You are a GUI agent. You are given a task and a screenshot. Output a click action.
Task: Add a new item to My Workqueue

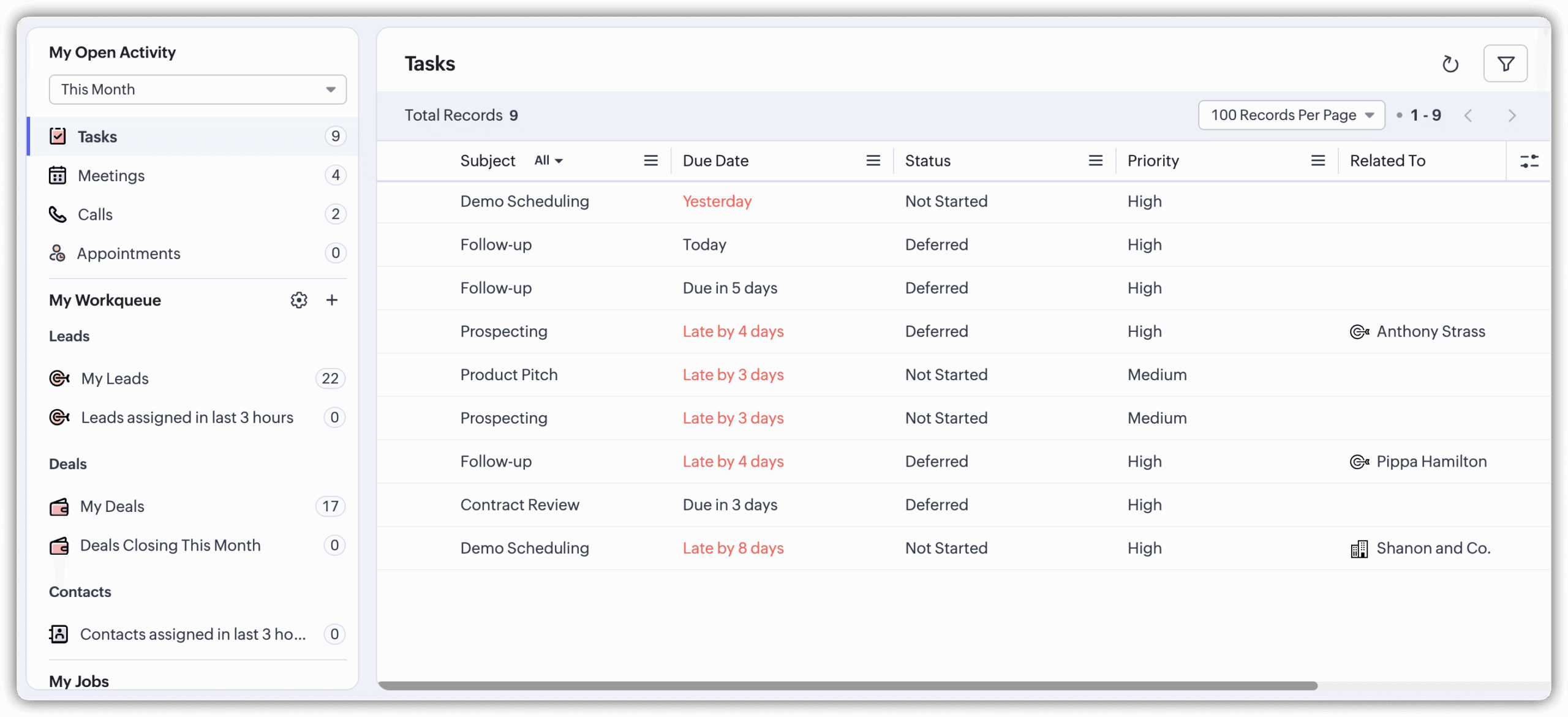pyautogui.click(x=332, y=300)
